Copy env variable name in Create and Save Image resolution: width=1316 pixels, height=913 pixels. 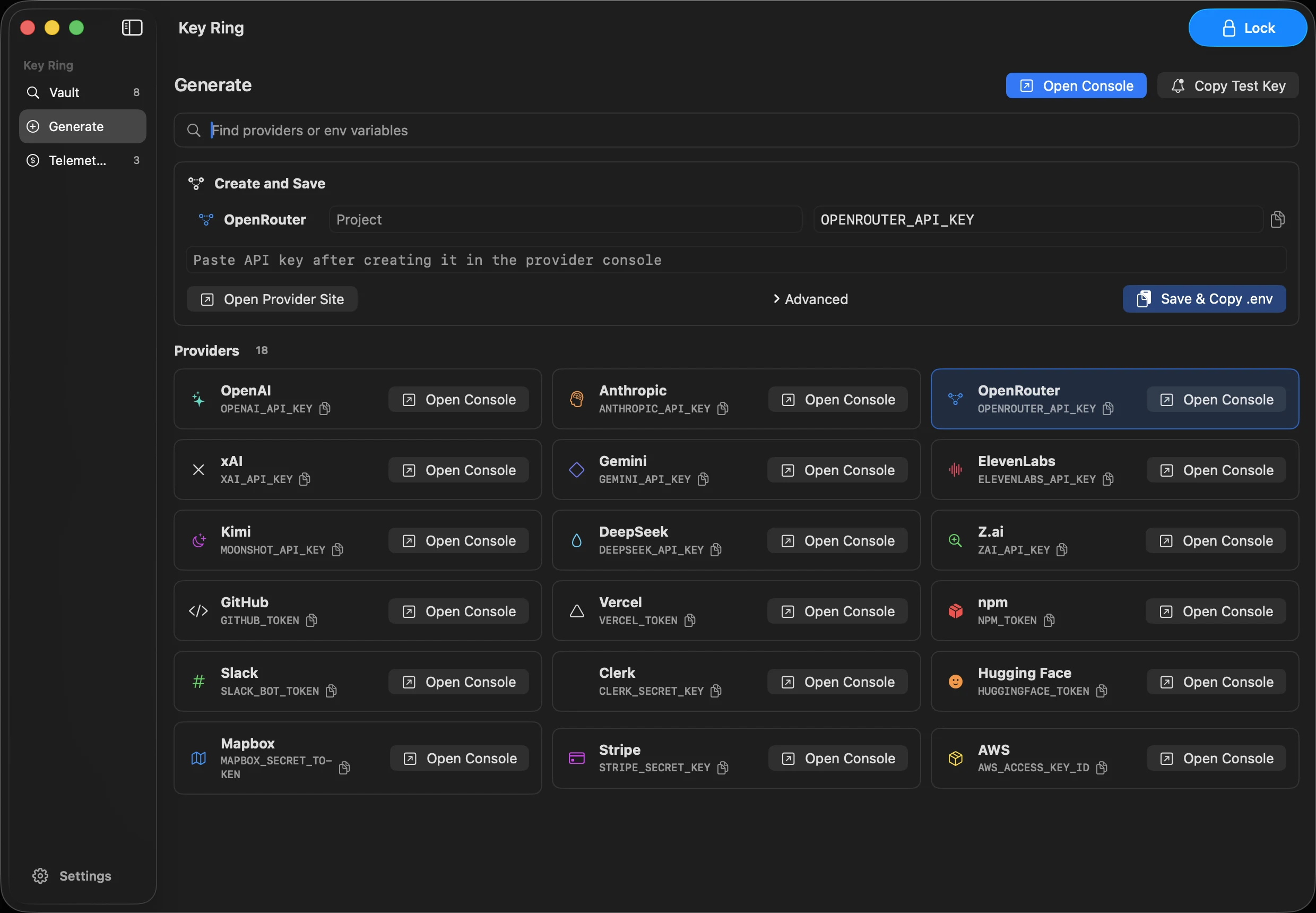click(1278, 220)
